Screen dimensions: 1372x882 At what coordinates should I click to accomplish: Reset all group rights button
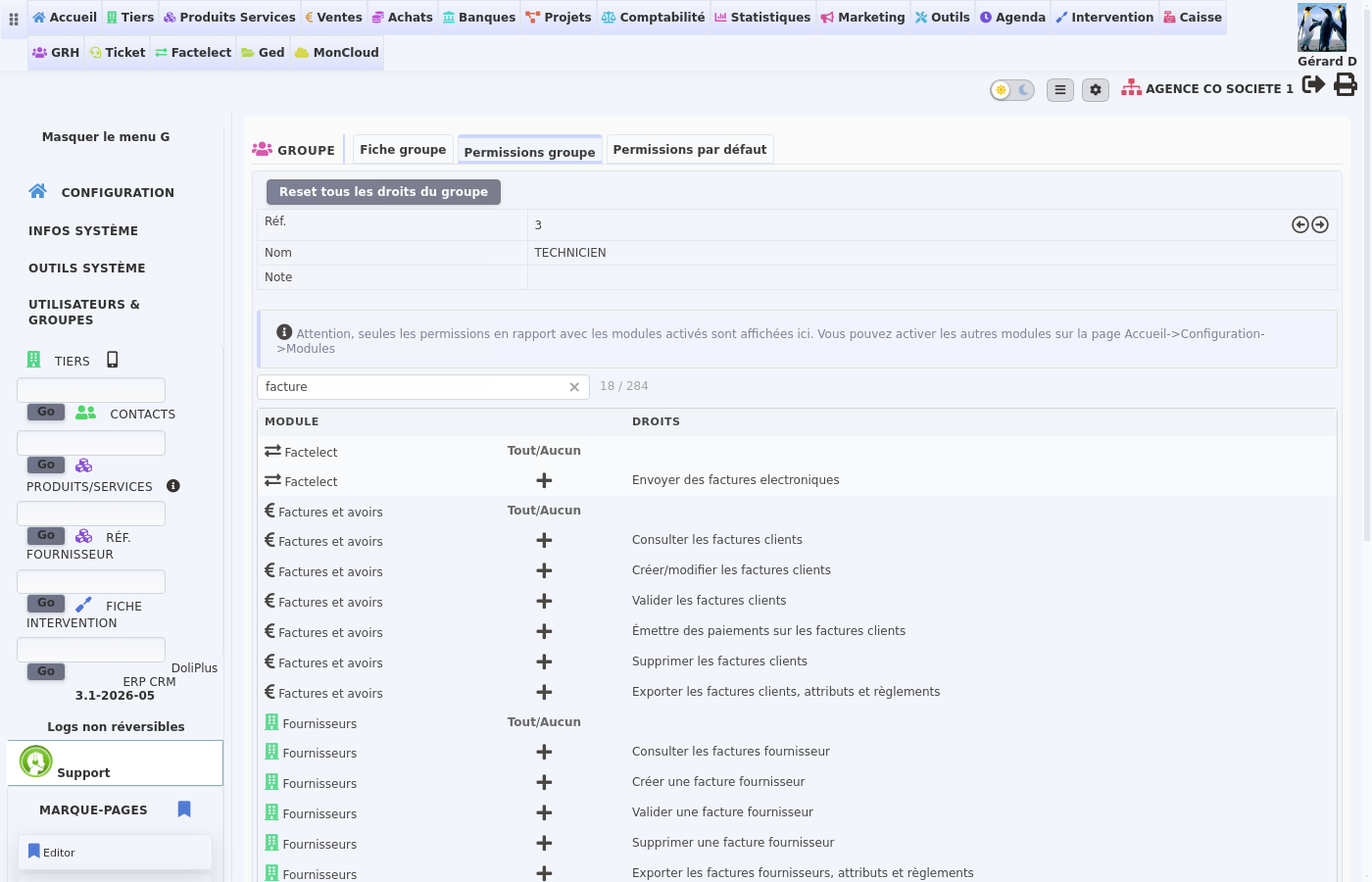coord(383,192)
